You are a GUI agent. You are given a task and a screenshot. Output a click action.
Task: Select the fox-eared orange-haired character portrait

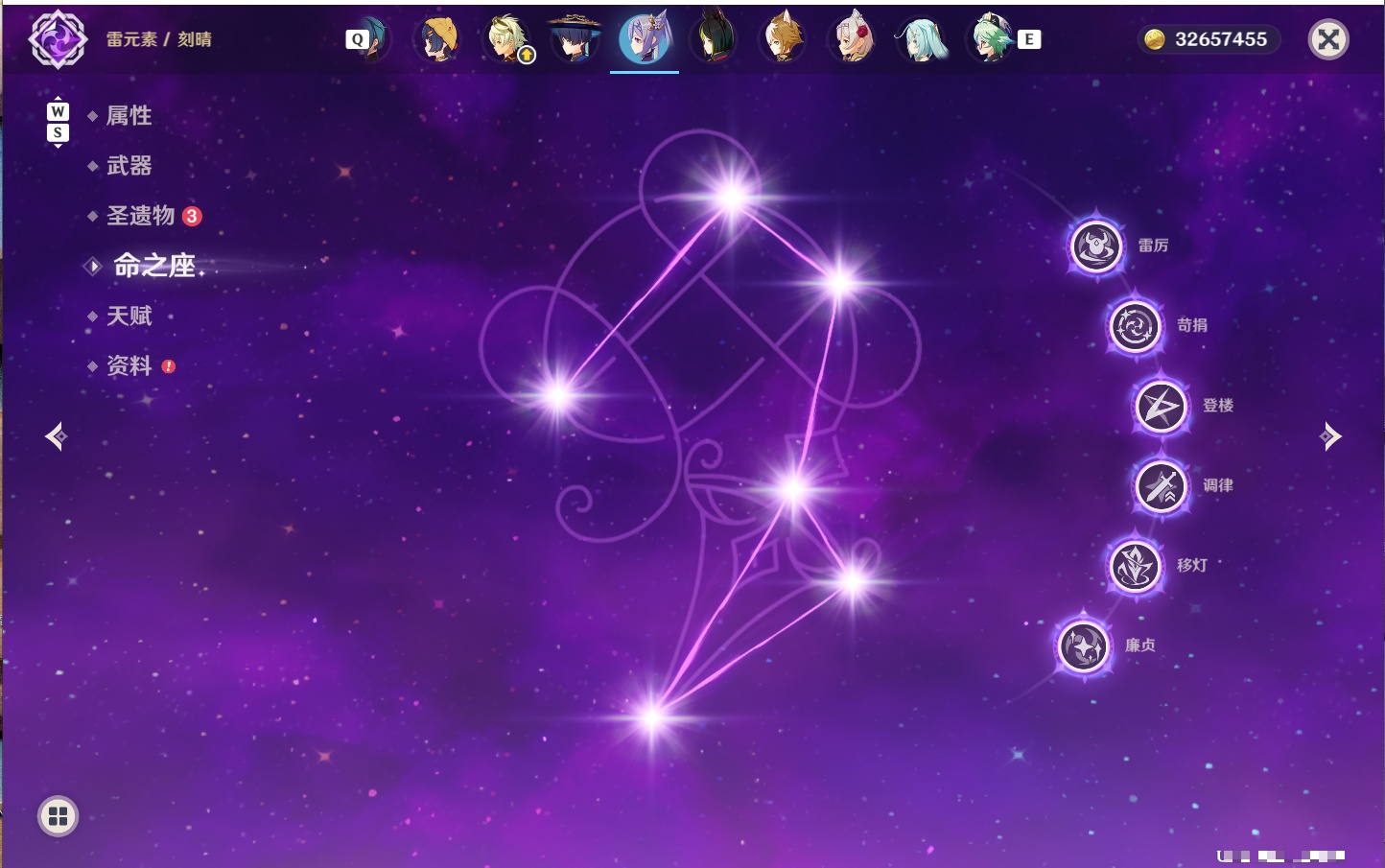(783, 39)
